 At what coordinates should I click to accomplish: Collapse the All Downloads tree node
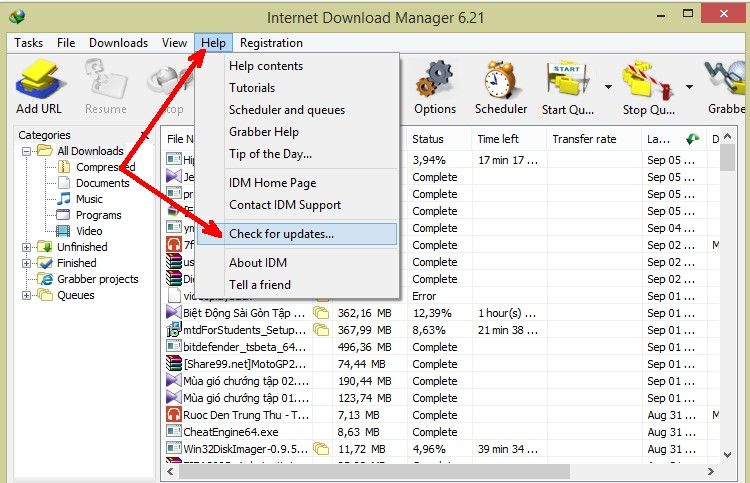click(26, 151)
